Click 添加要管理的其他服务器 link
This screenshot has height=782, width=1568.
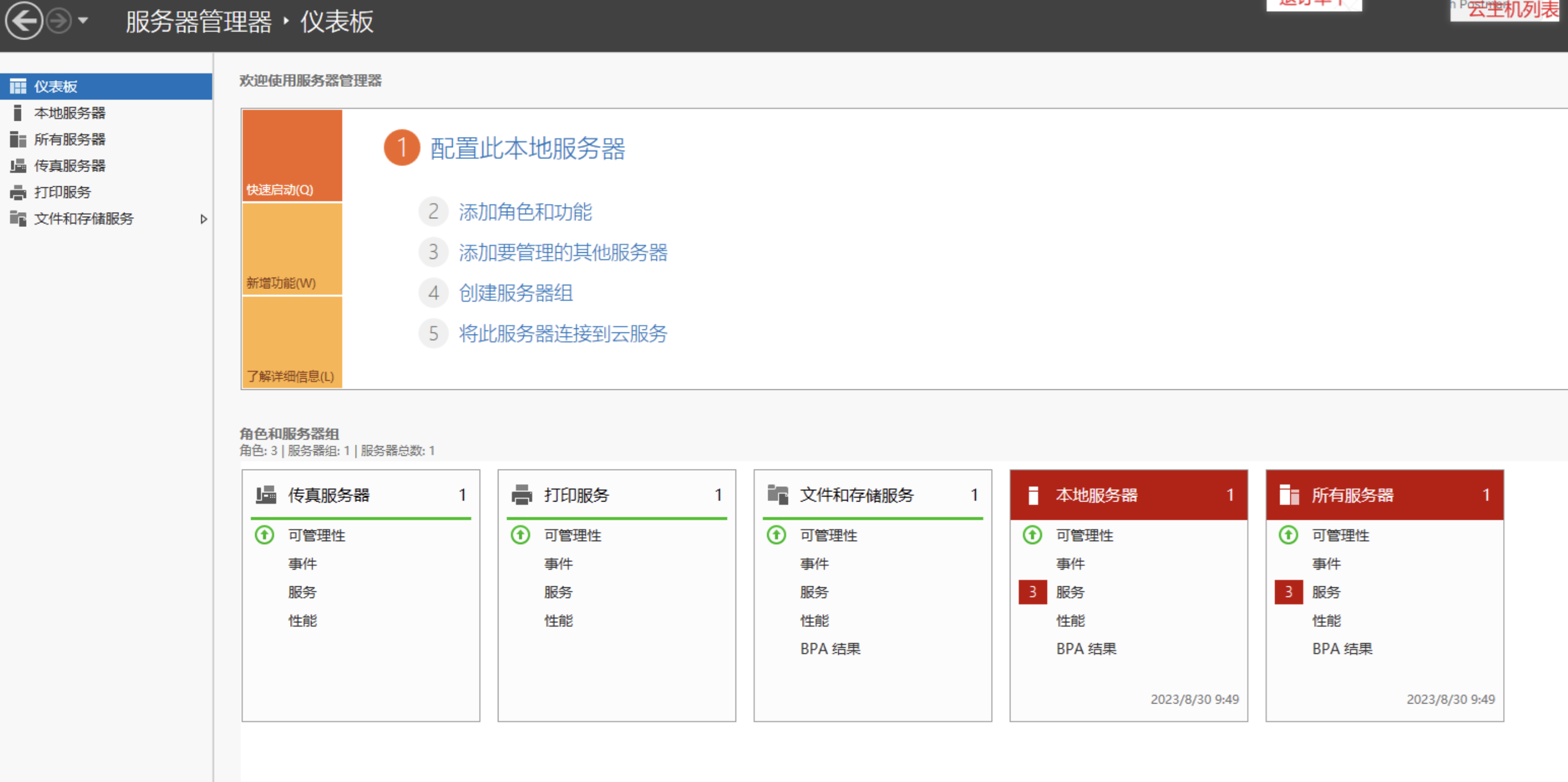coord(562,253)
